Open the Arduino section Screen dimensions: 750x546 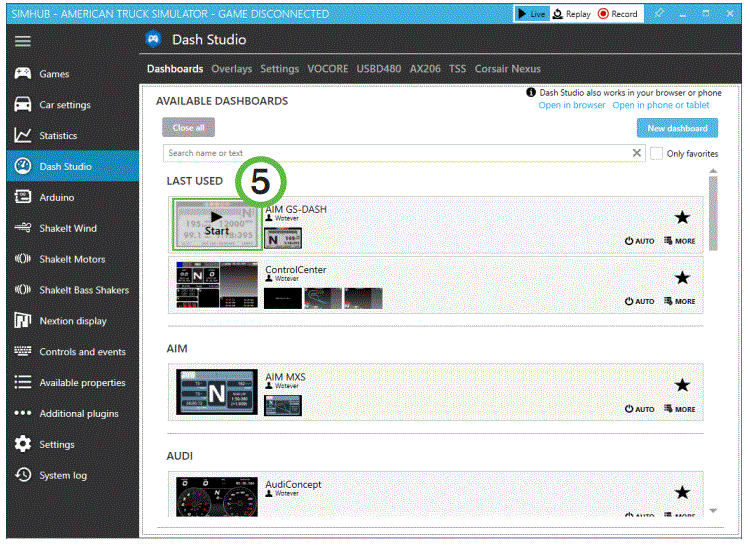coord(73,197)
